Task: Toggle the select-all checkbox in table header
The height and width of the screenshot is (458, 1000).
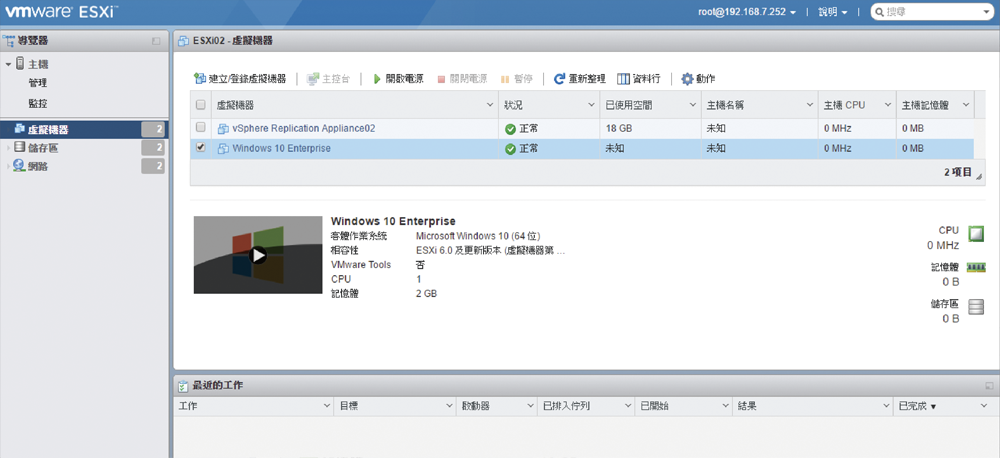Action: coord(200,105)
